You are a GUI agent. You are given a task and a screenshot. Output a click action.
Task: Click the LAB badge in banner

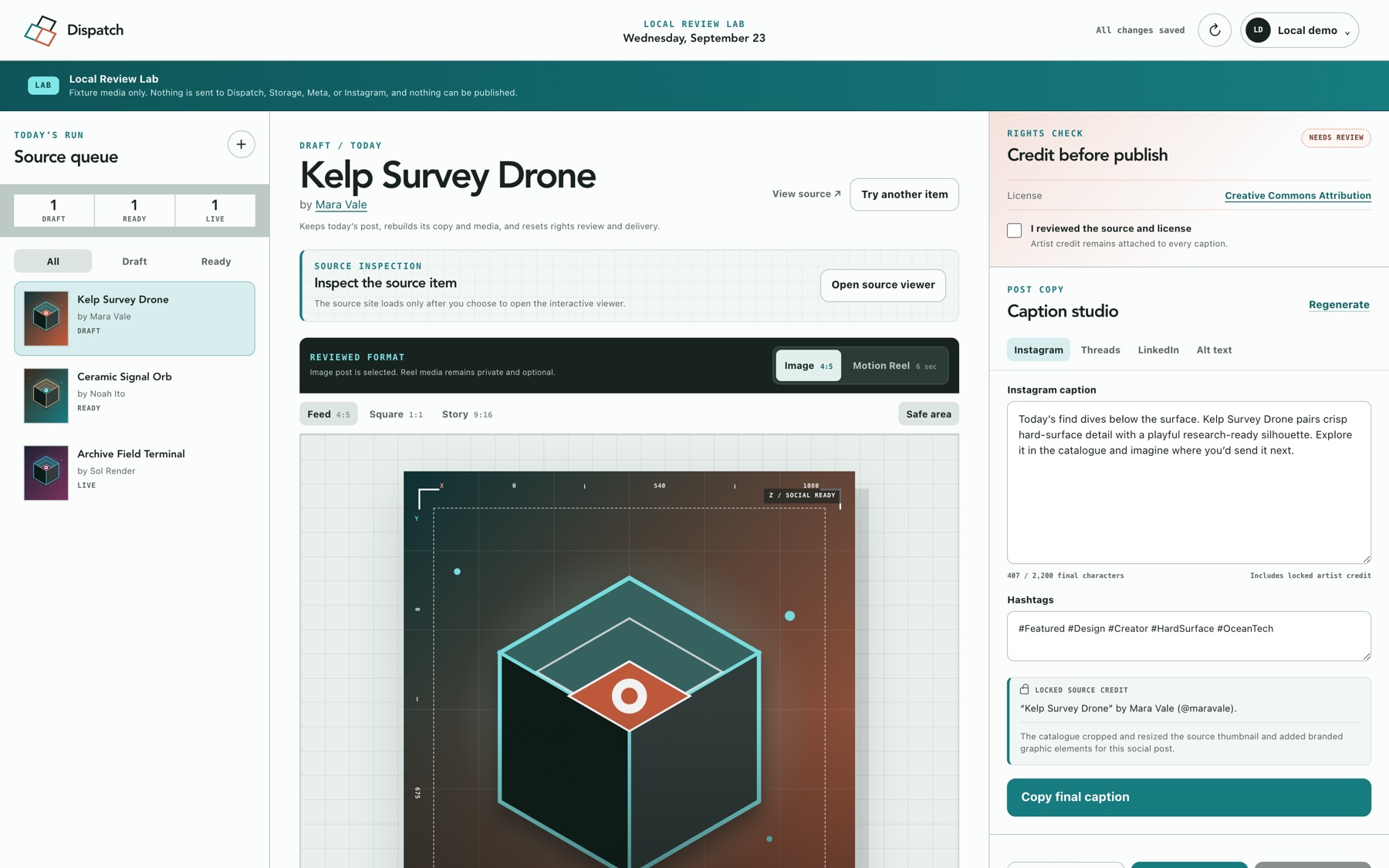(43, 85)
